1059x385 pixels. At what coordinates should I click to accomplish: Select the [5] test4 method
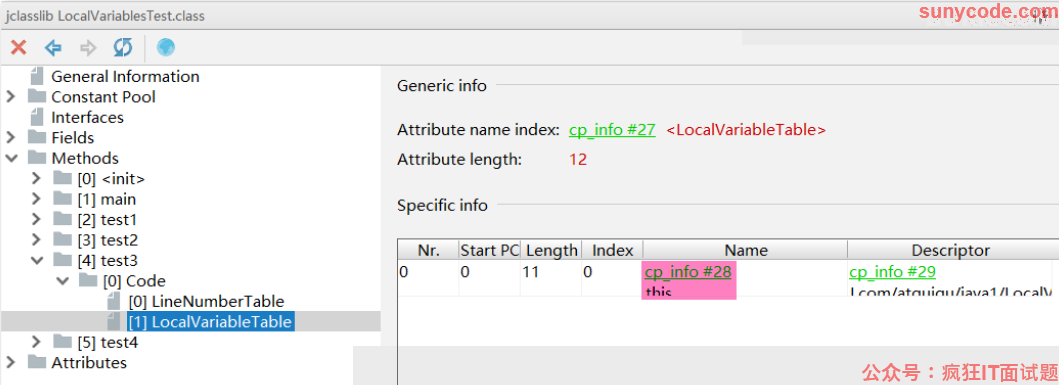coord(107,342)
